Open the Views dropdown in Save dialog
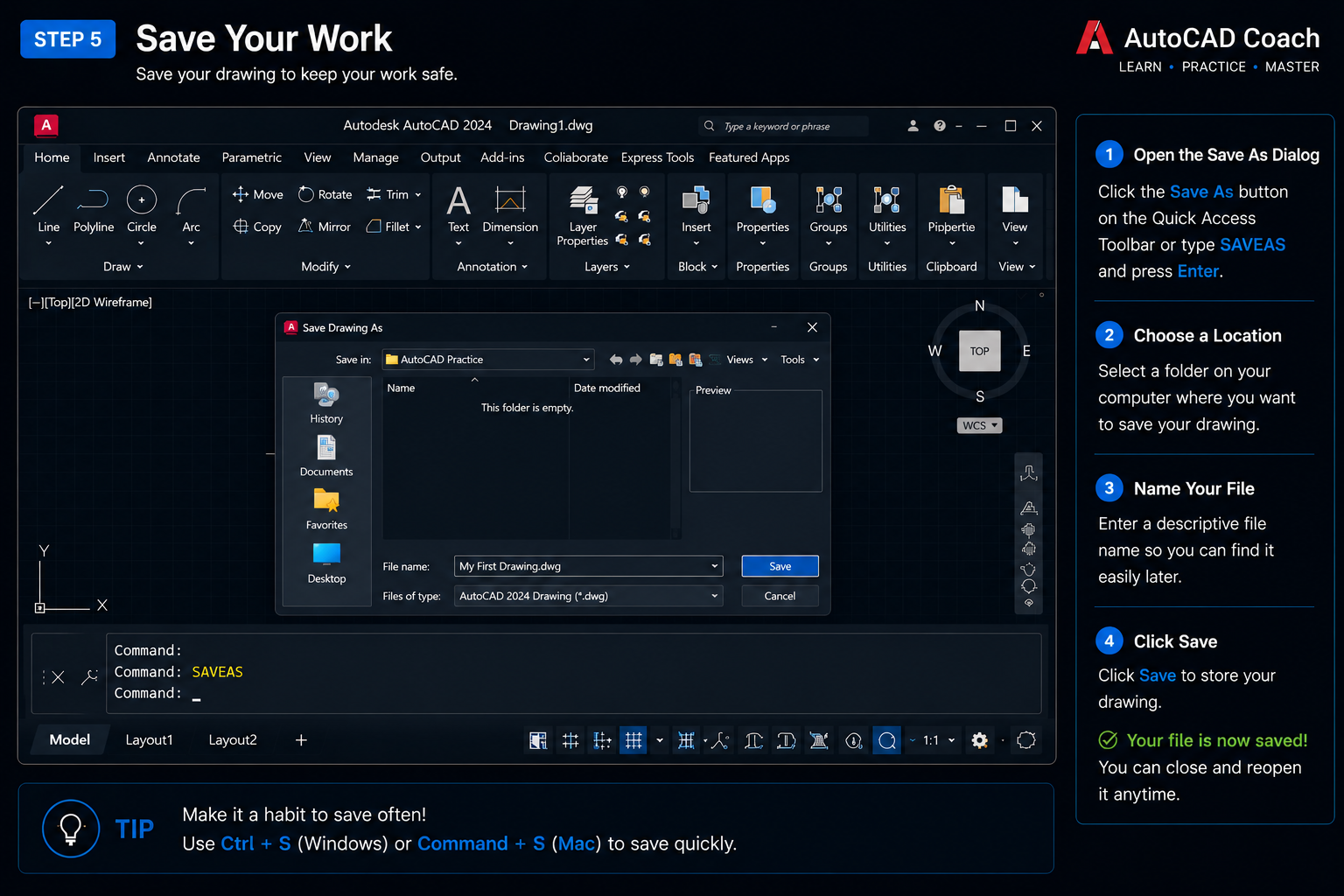The width and height of the screenshot is (1344, 896). click(747, 360)
